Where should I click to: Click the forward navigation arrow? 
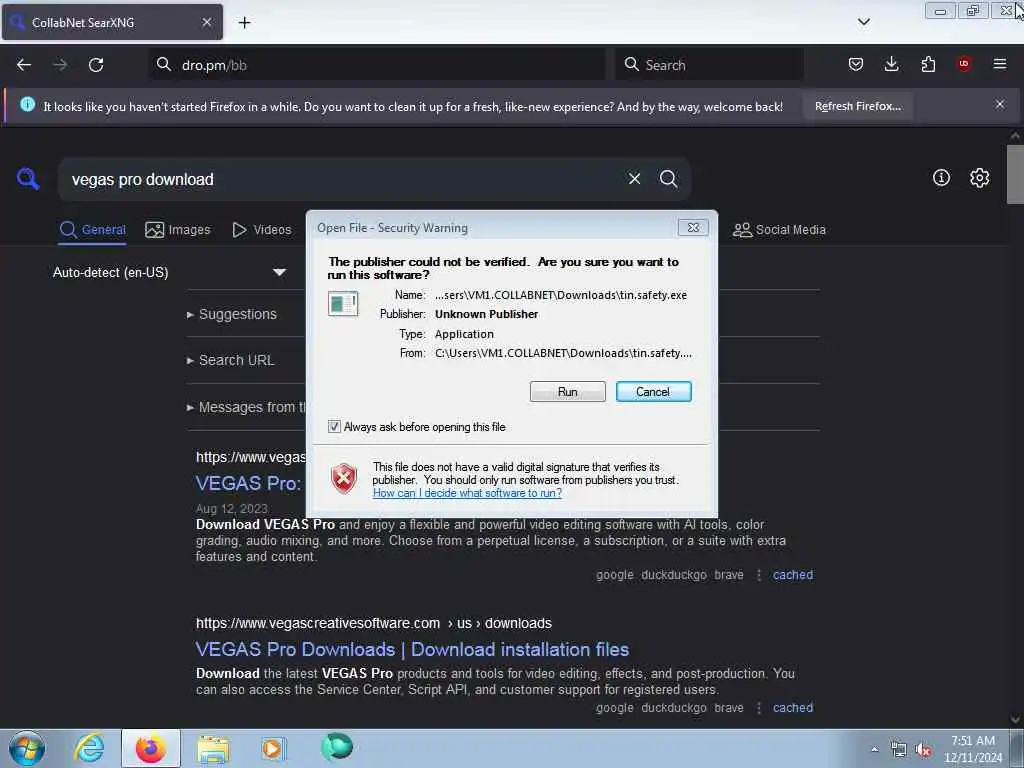(60, 65)
